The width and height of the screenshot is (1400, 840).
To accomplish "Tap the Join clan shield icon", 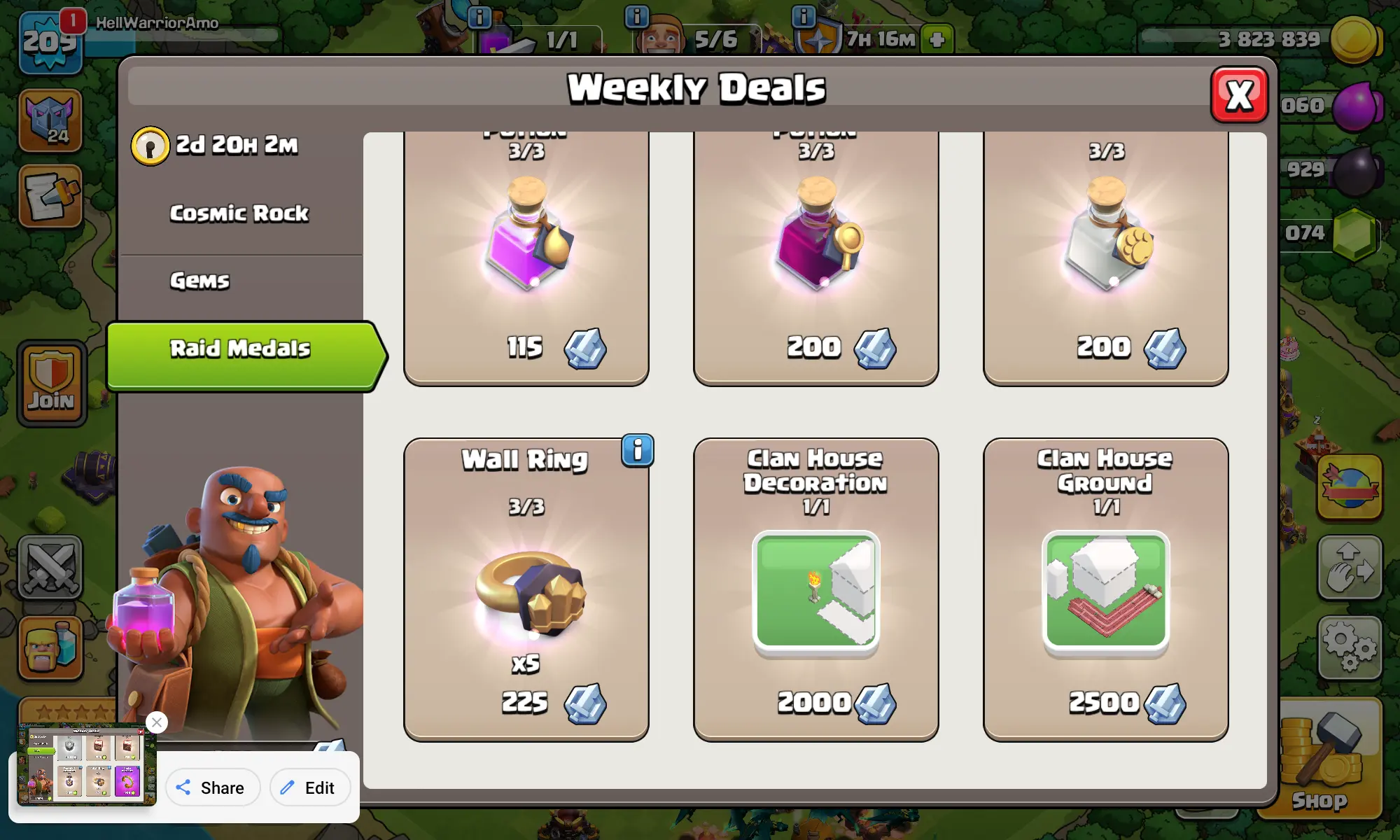I will [52, 384].
